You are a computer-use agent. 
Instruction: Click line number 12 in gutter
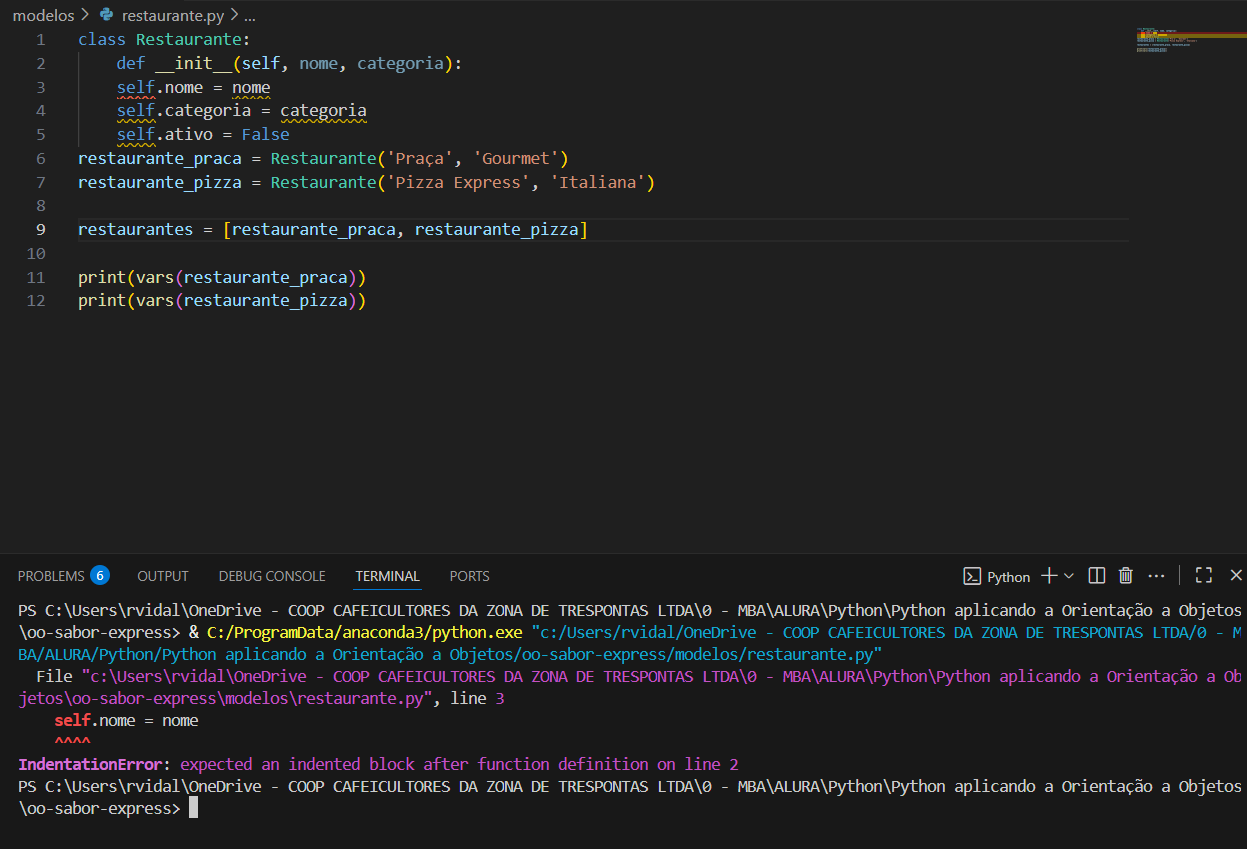pos(36,300)
